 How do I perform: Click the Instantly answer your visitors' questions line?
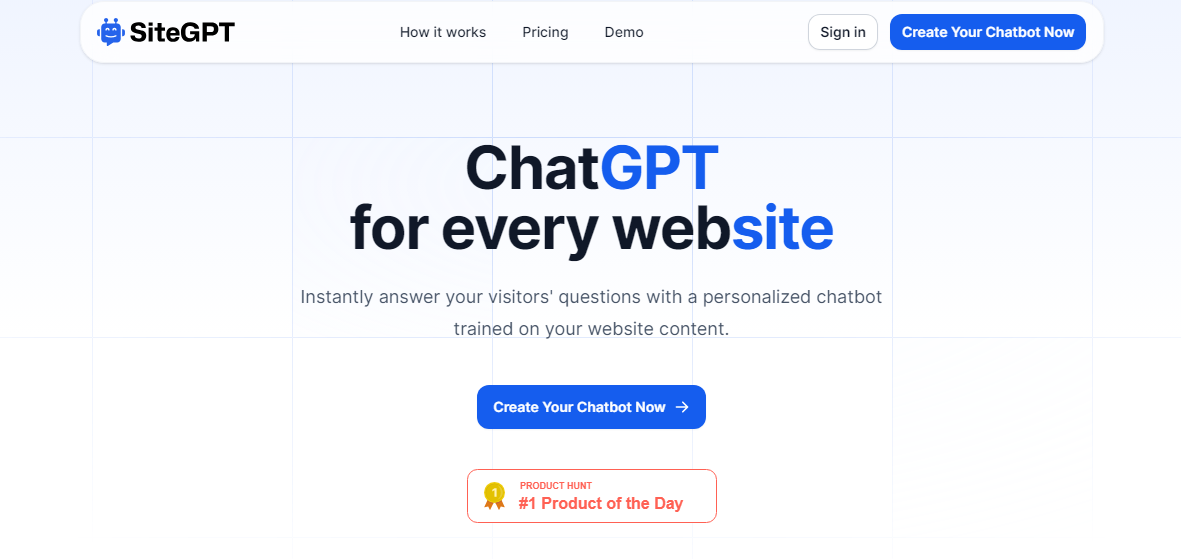591,297
